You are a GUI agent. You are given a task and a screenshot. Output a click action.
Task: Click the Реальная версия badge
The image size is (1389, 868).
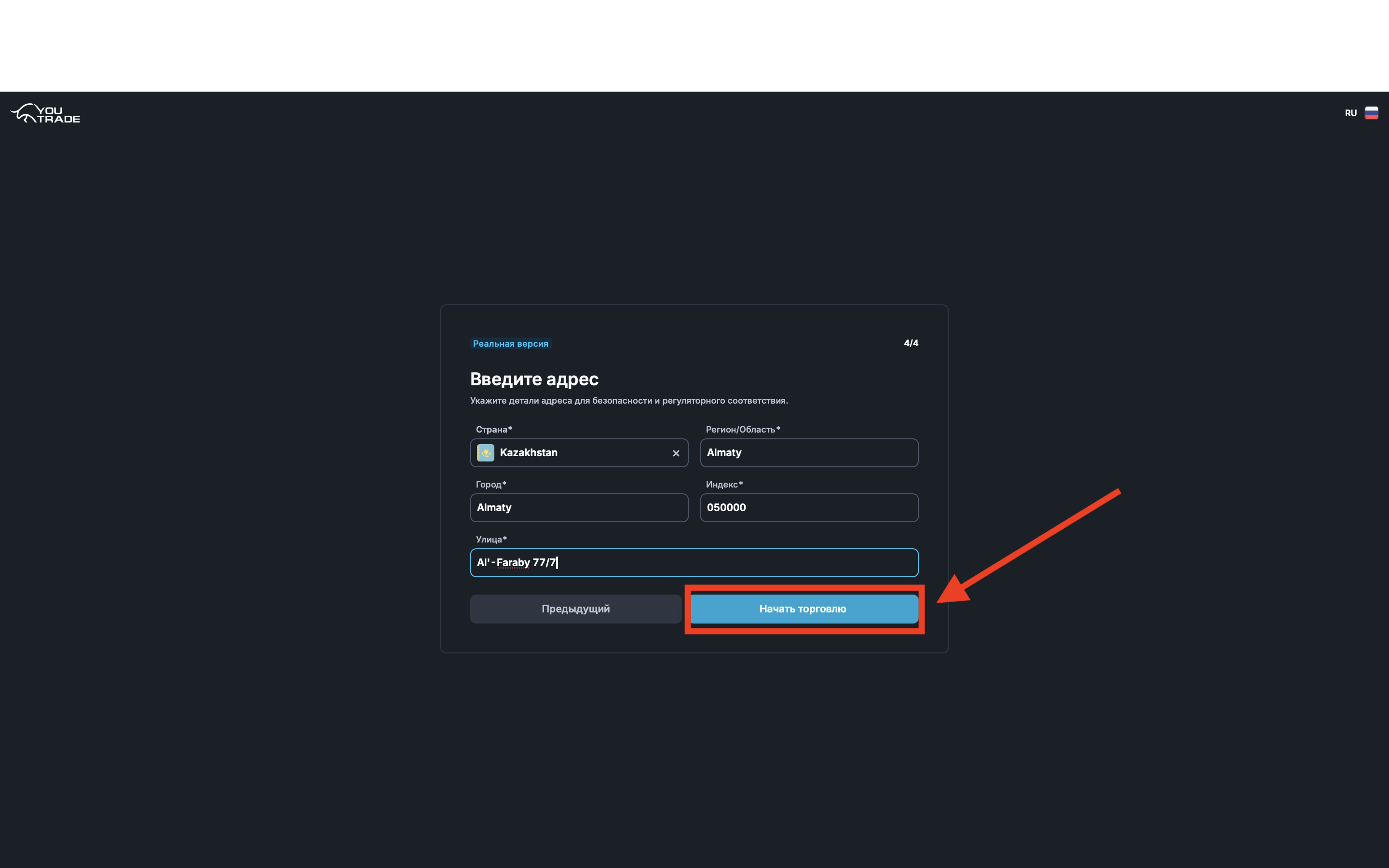point(510,344)
